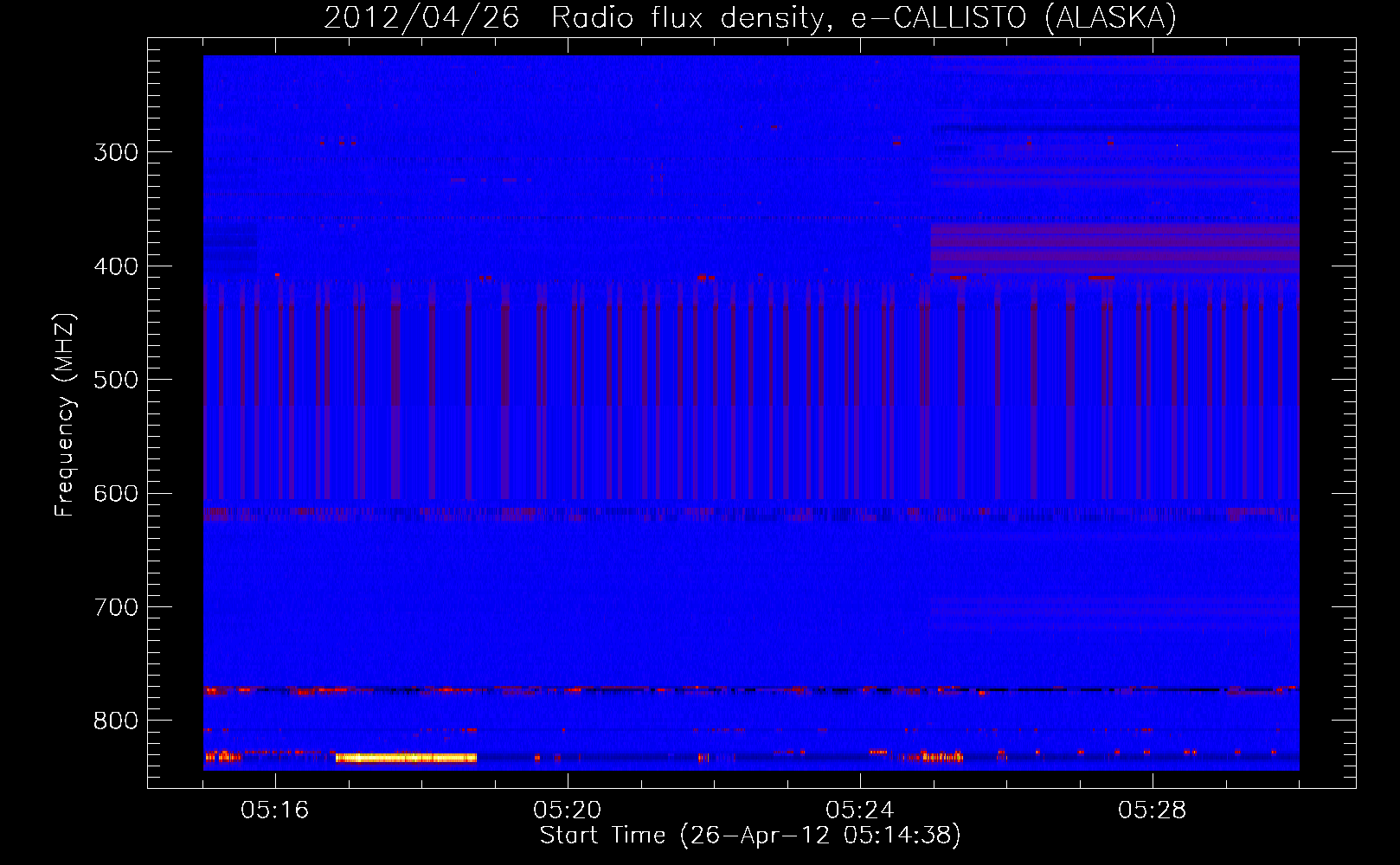1400x865 pixels.
Task: Click the bright yellow burst near 830 MHz
Action: (x=406, y=759)
